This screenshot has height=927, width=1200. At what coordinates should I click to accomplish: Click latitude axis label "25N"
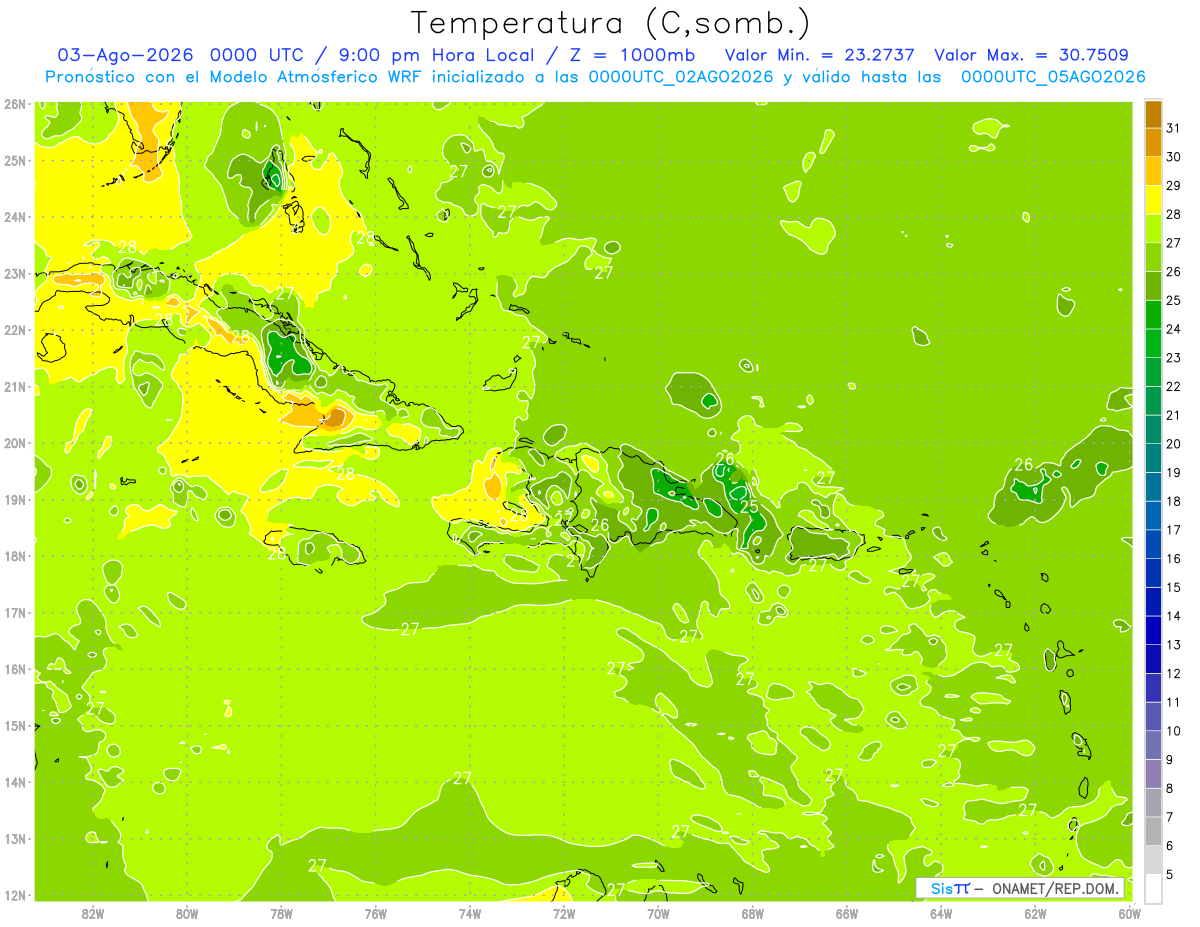[x=15, y=160]
